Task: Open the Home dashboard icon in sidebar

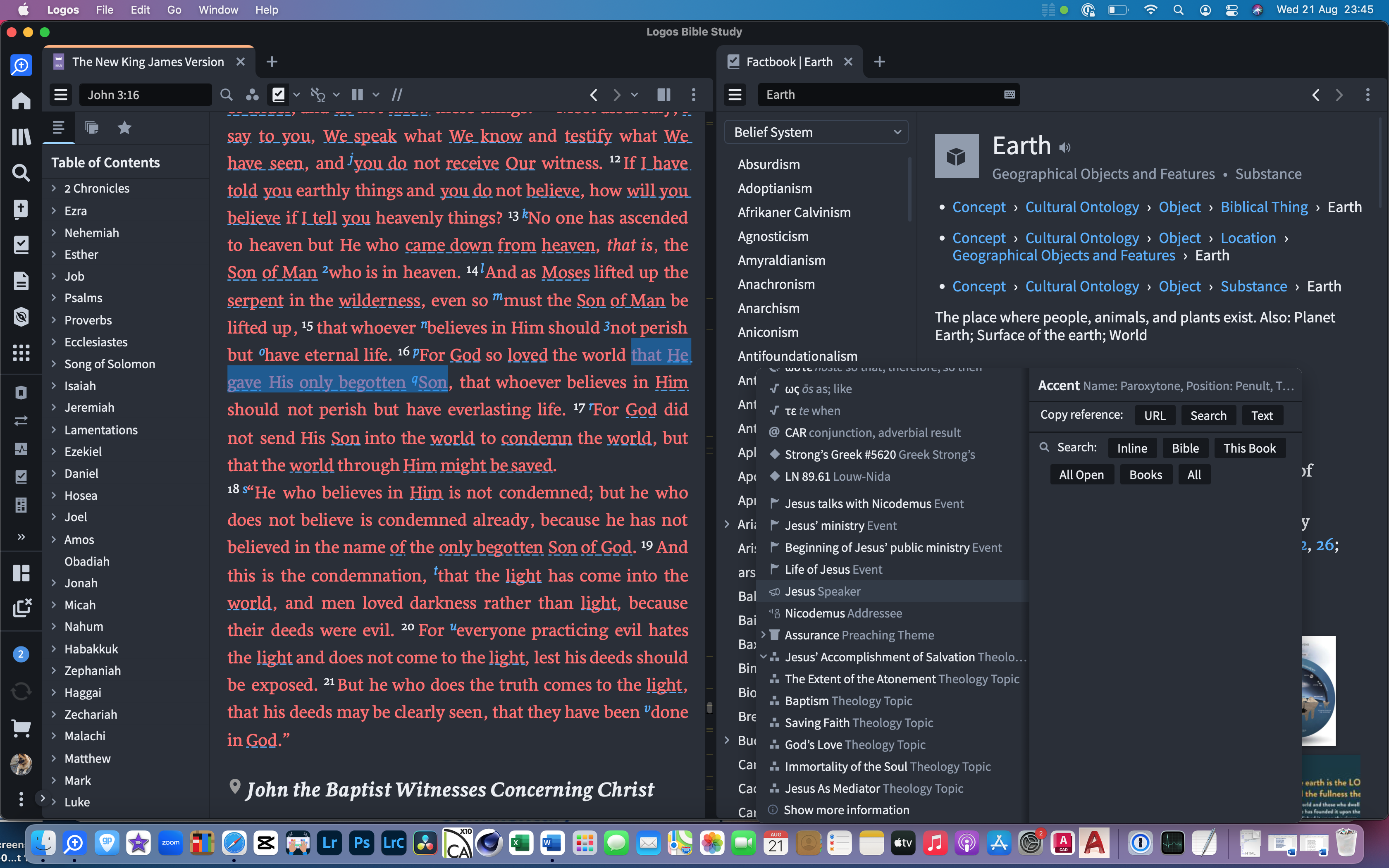Action: coord(21,101)
